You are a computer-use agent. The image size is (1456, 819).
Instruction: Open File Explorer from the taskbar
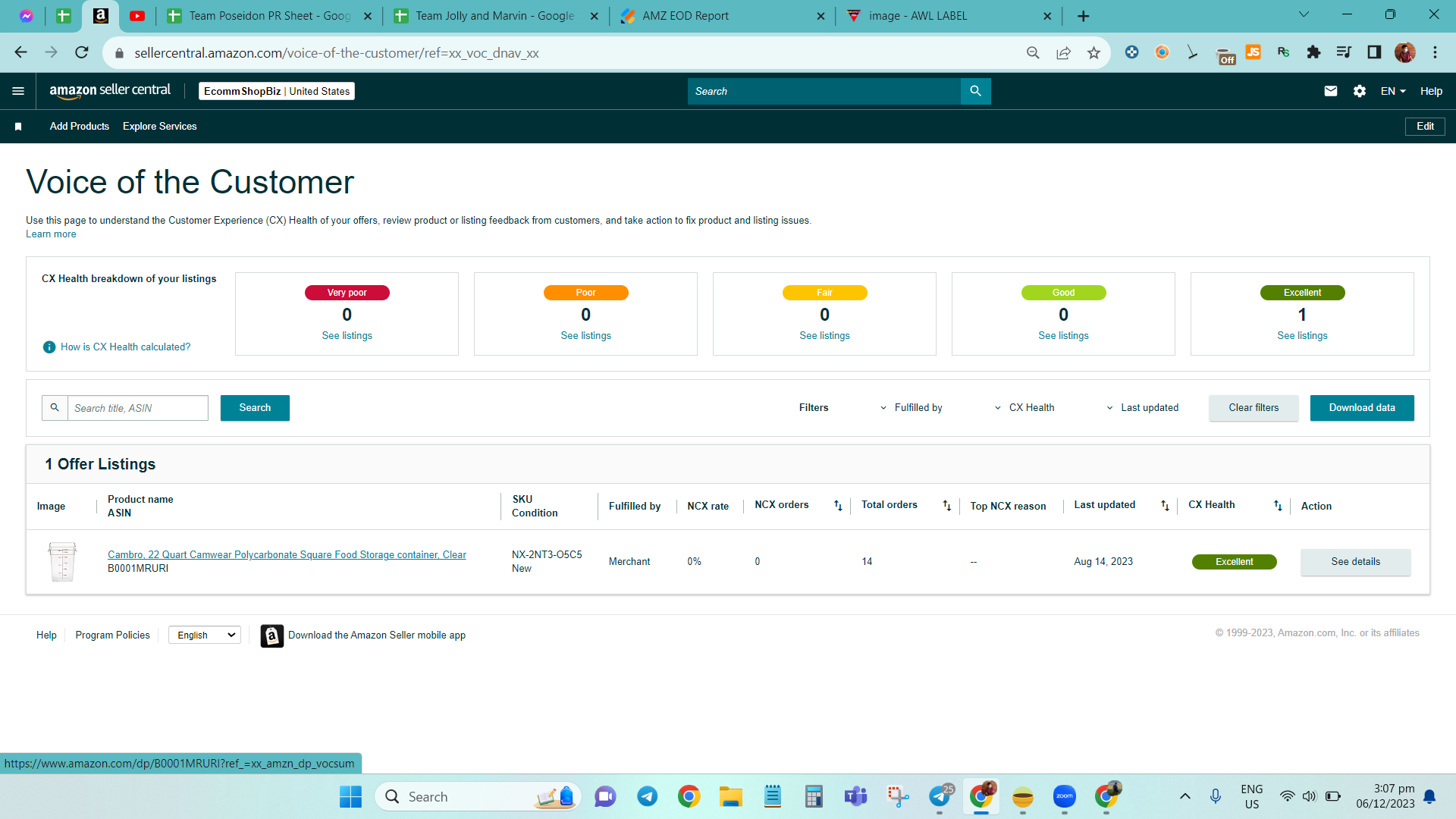tap(731, 797)
